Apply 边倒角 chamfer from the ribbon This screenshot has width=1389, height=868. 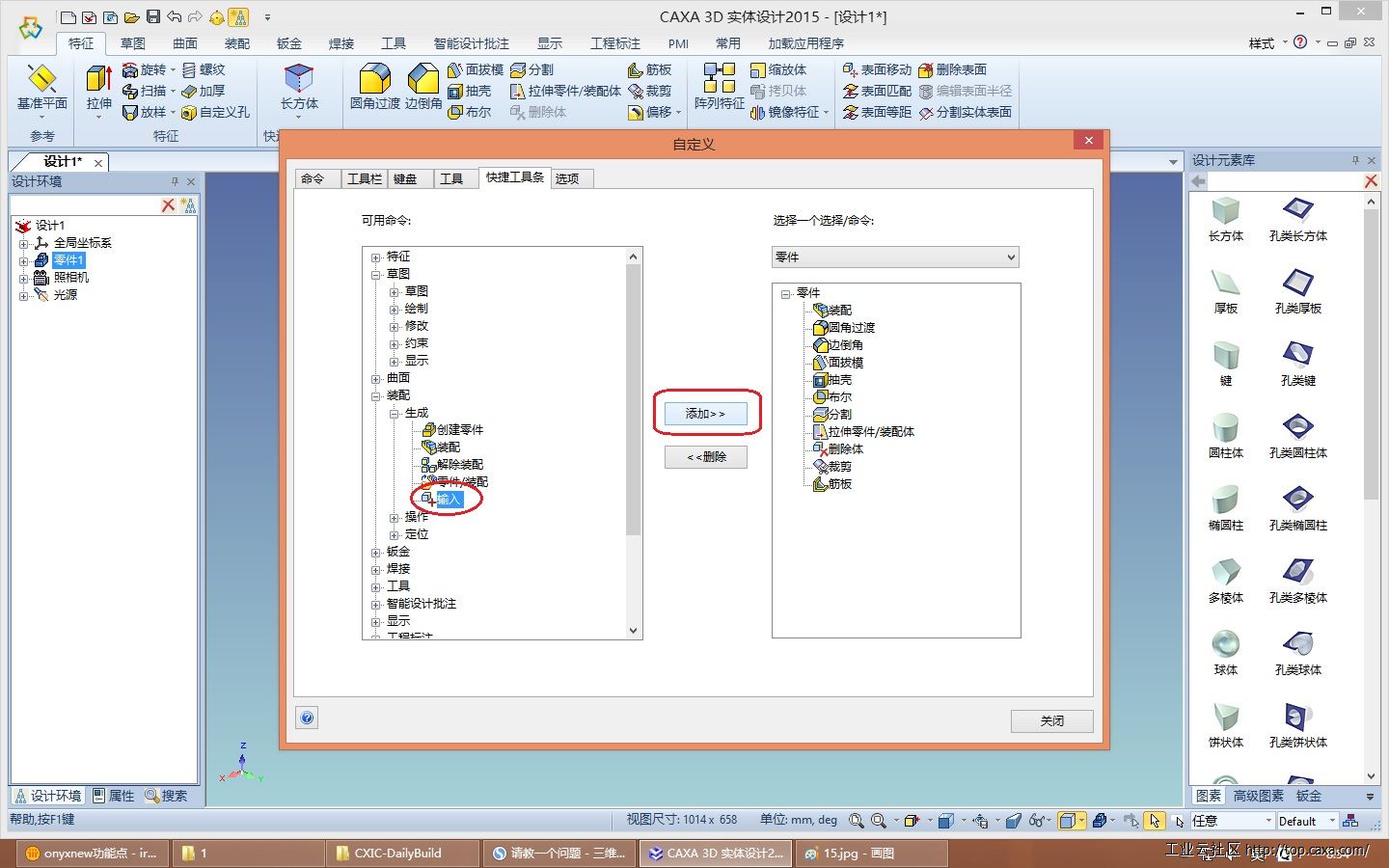pos(422,88)
